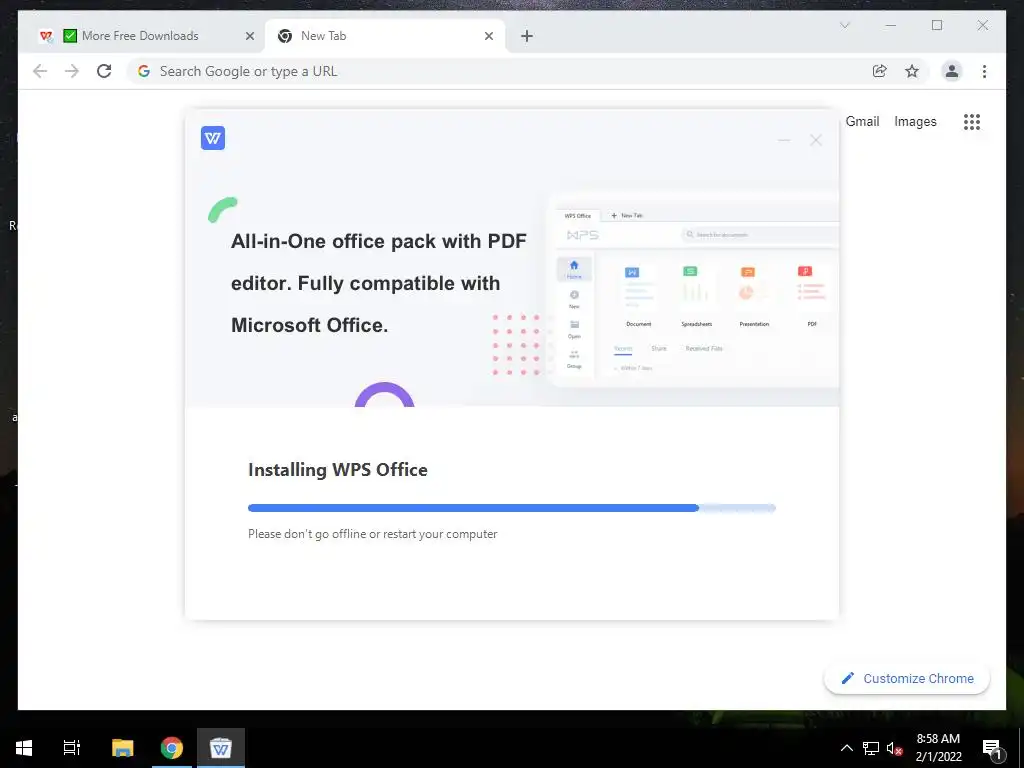Open Google apps grid
Viewport: 1024px width, 768px height.
(x=972, y=121)
